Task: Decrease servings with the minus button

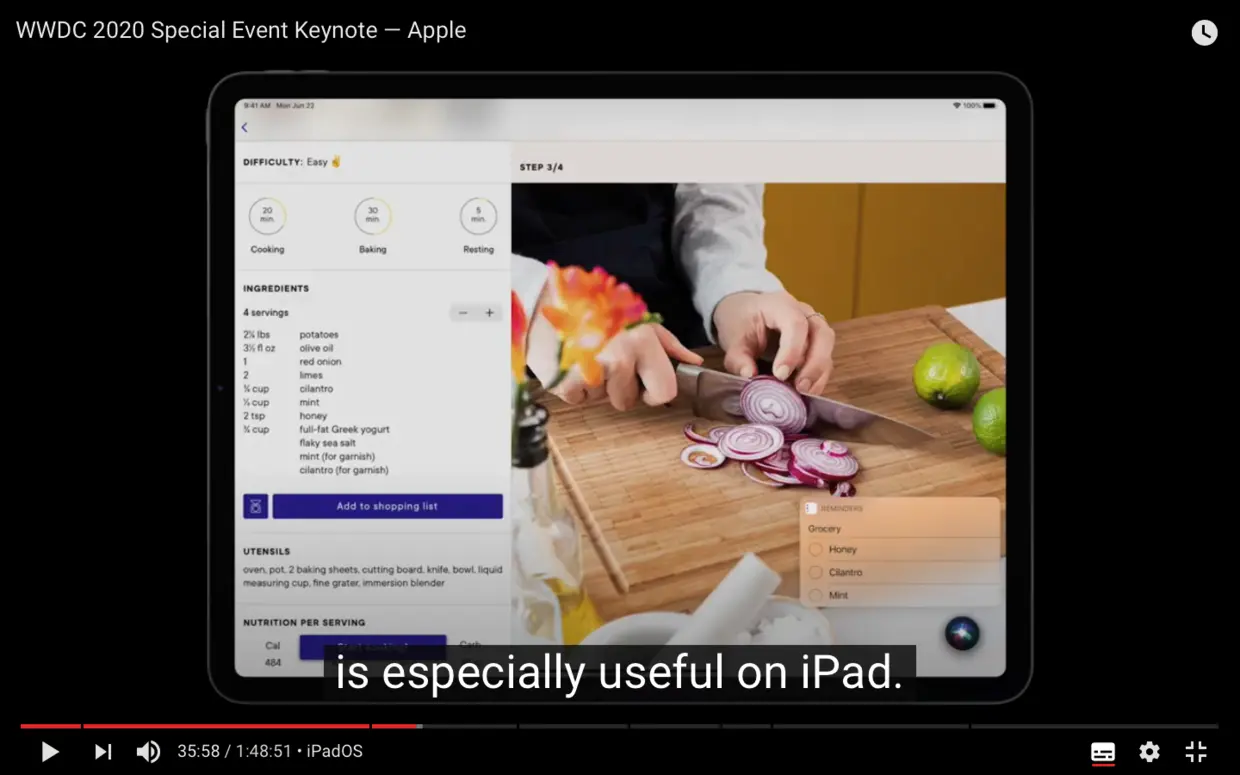Action: click(463, 312)
